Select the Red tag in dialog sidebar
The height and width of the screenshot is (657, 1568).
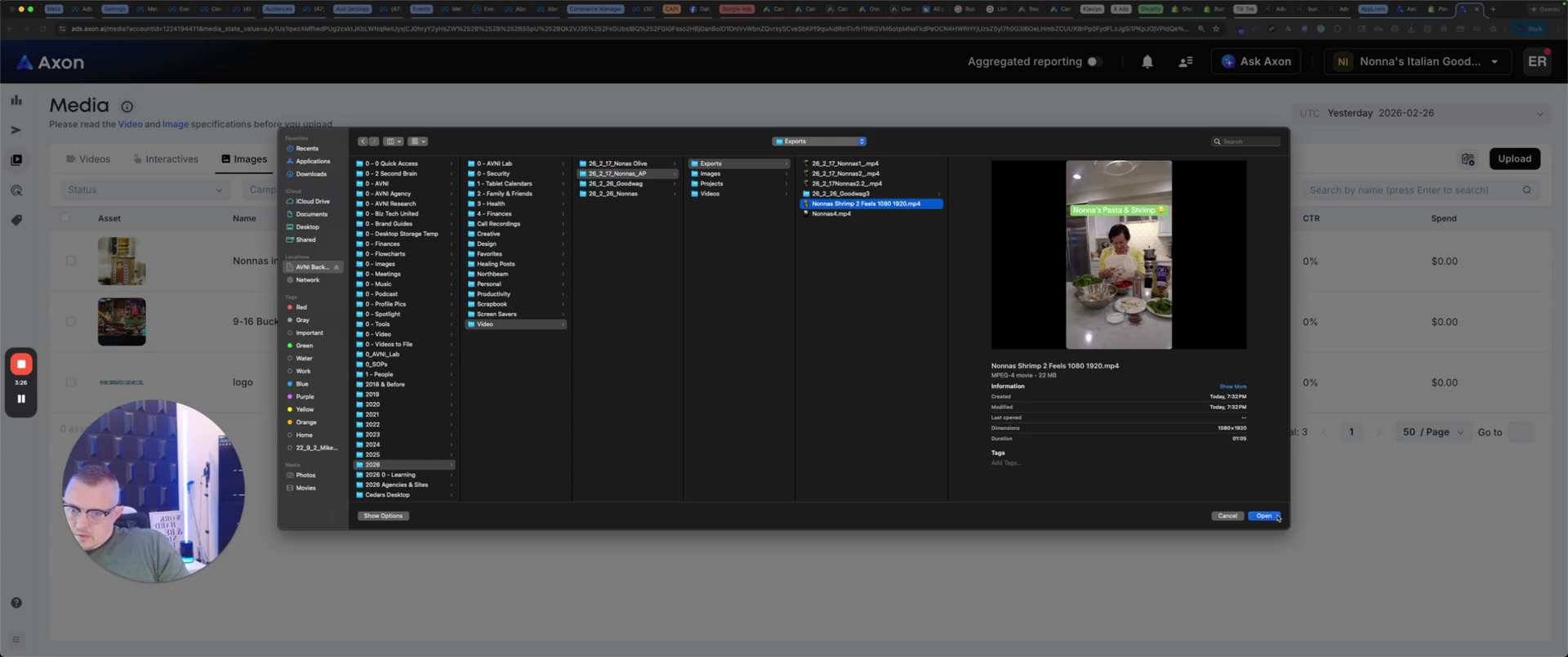coord(301,307)
